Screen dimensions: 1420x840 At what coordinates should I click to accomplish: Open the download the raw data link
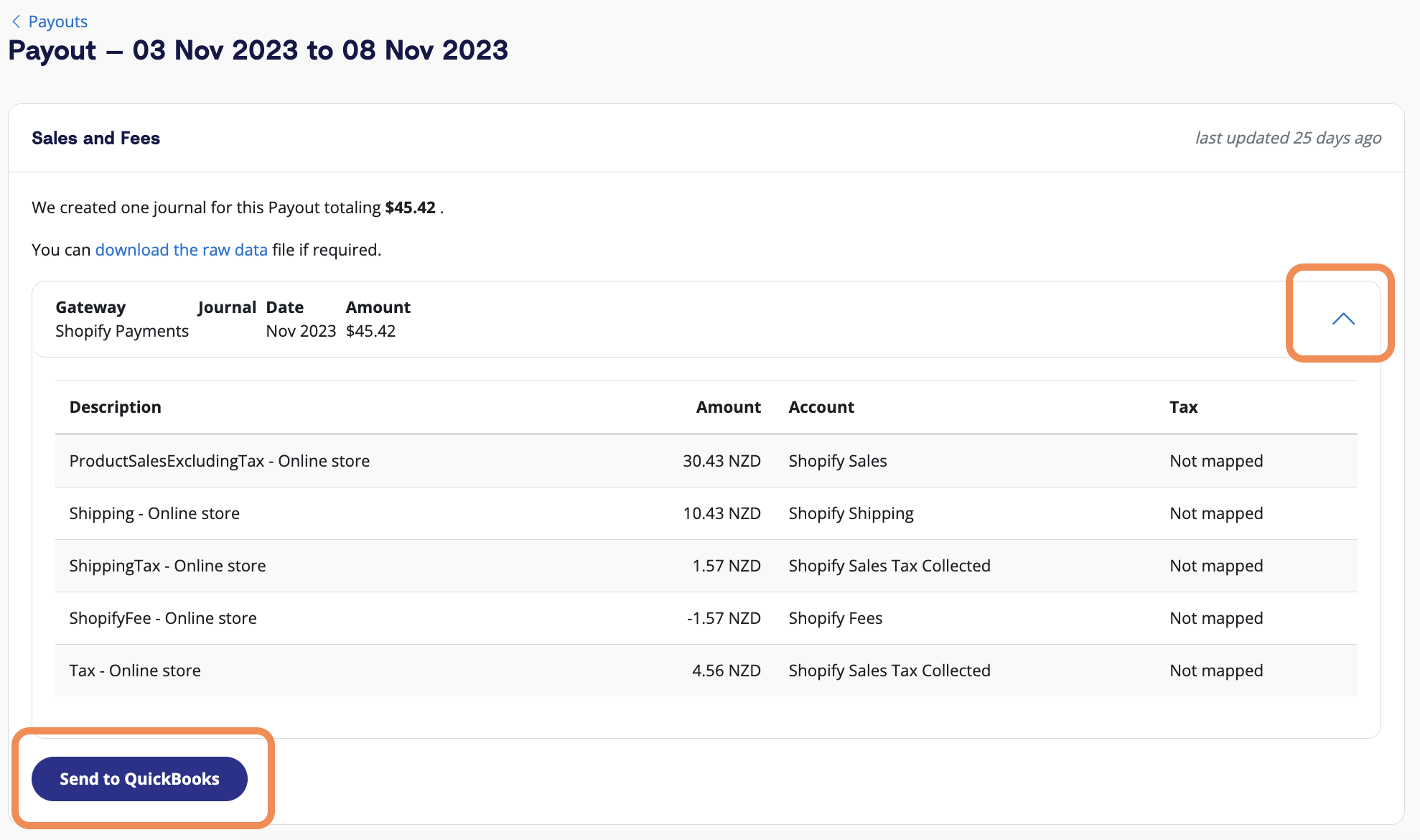point(181,250)
